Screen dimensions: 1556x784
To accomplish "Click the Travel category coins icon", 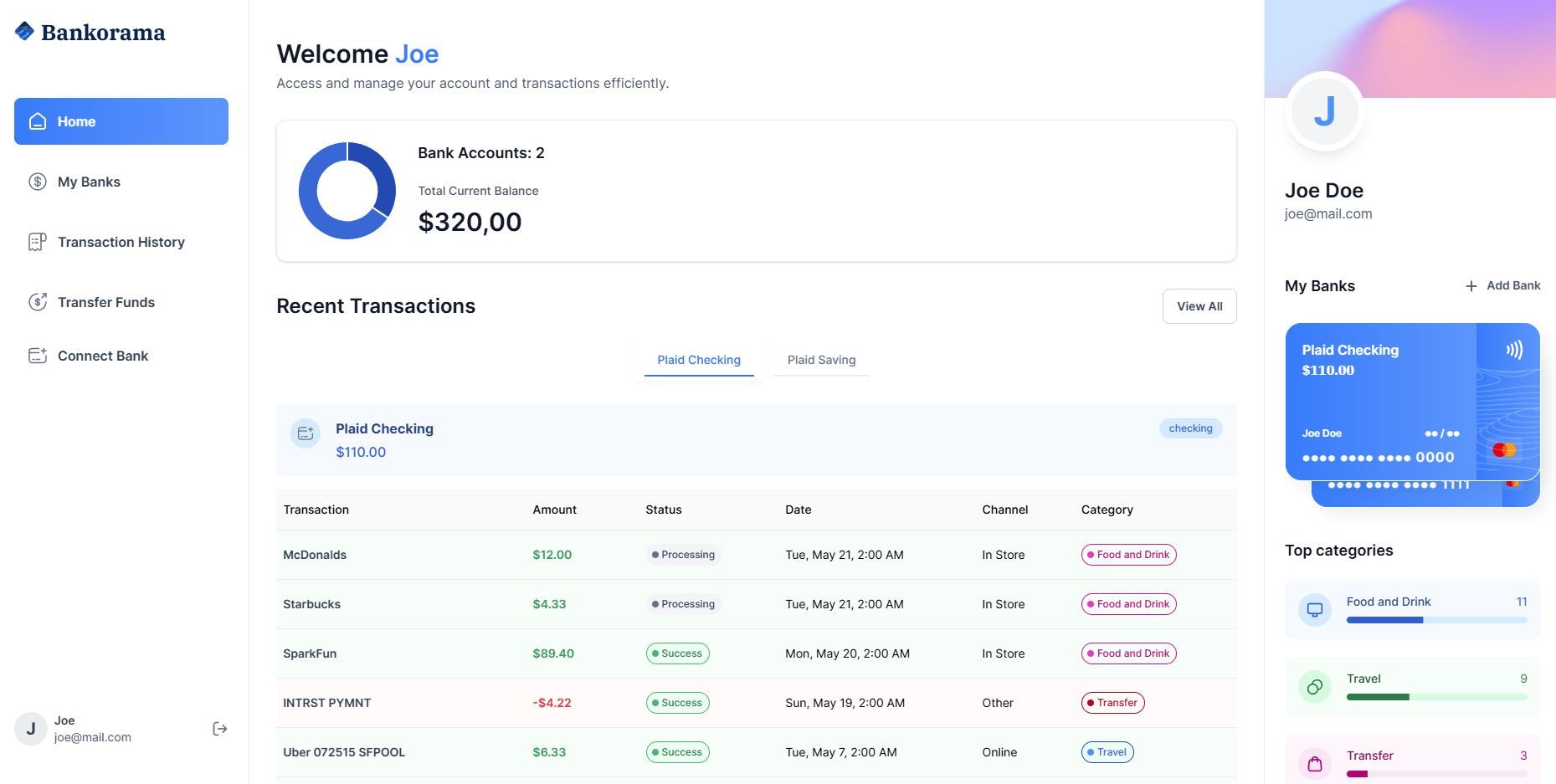I will [1314, 687].
